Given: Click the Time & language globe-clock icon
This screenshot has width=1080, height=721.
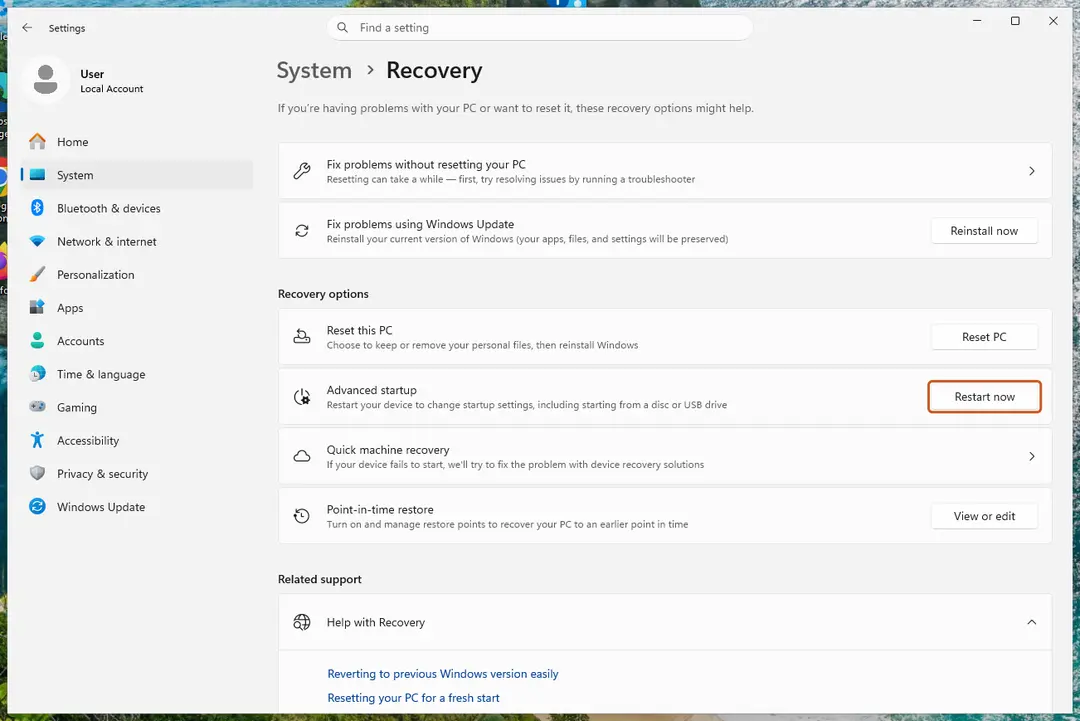Looking at the screenshot, I should click(37, 373).
